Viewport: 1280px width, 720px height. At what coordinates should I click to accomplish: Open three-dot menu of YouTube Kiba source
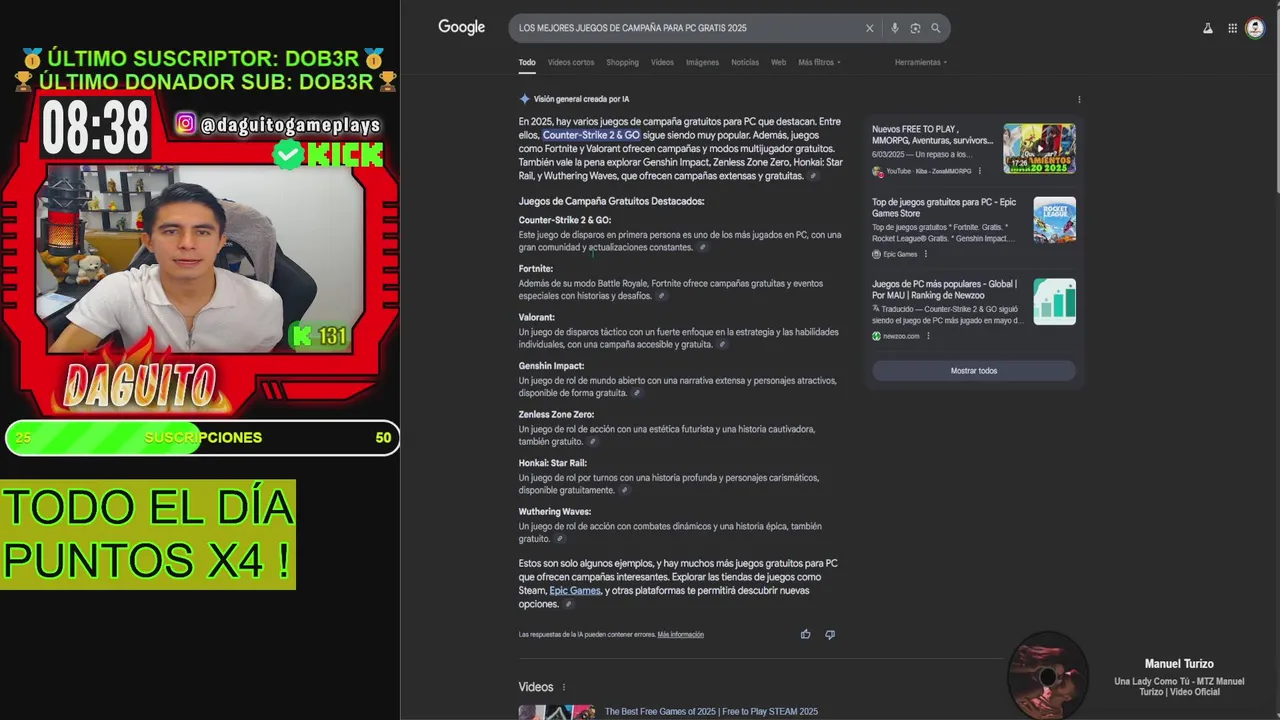click(x=980, y=171)
